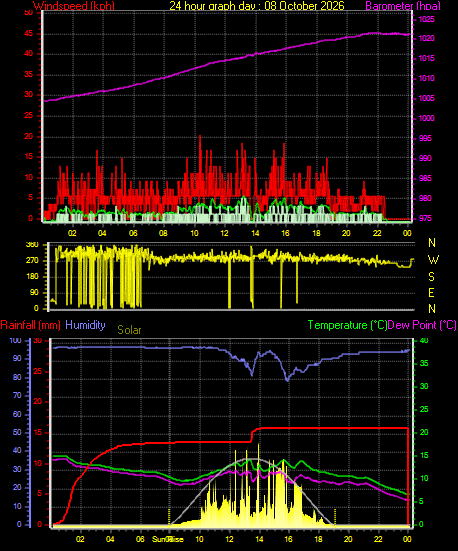
Task: Click the "E" compass label
Action: (431, 292)
